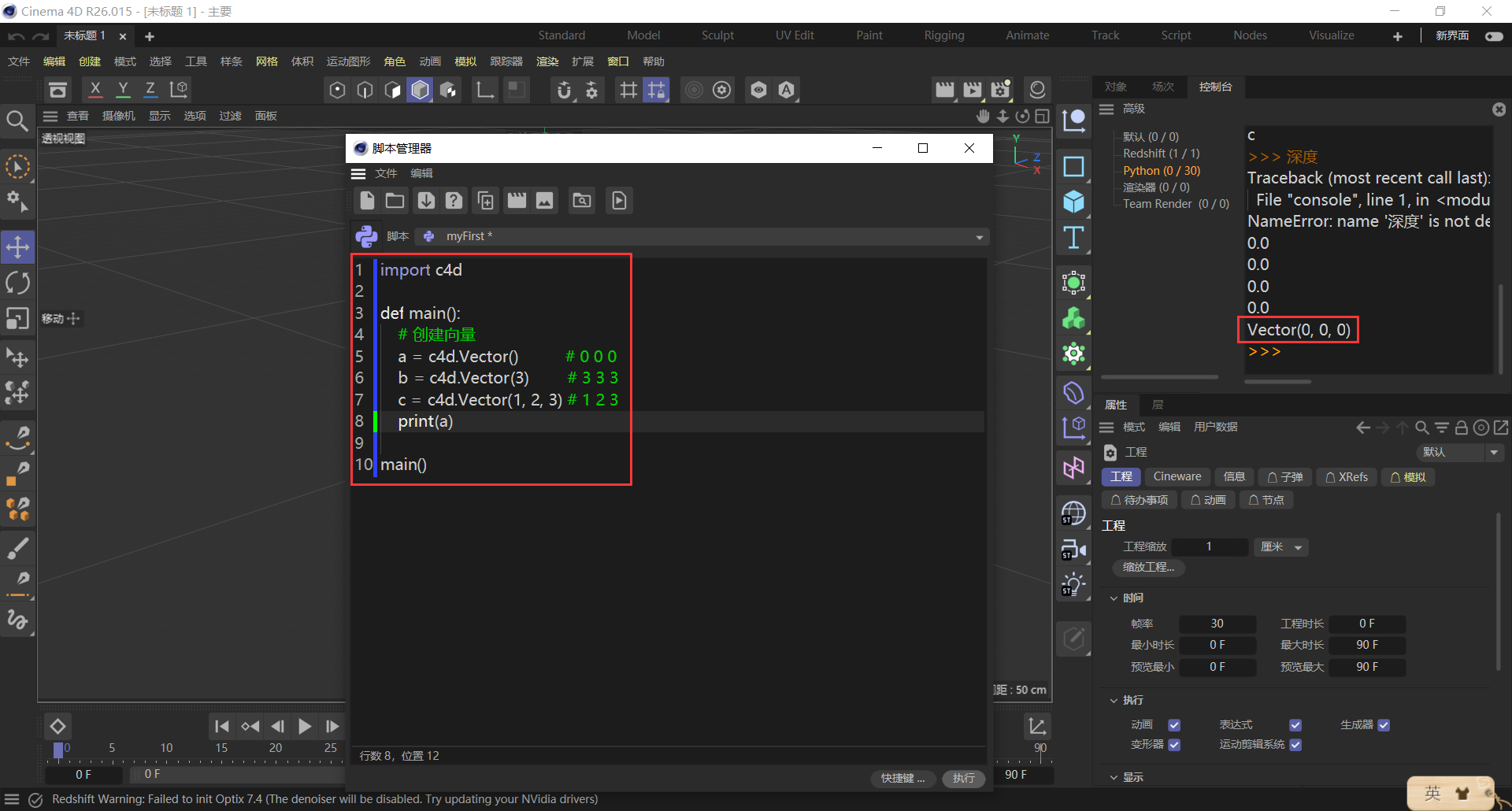Click the Python logo icon in Script Manager
This screenshot has width=1512, height=811.
366,236
